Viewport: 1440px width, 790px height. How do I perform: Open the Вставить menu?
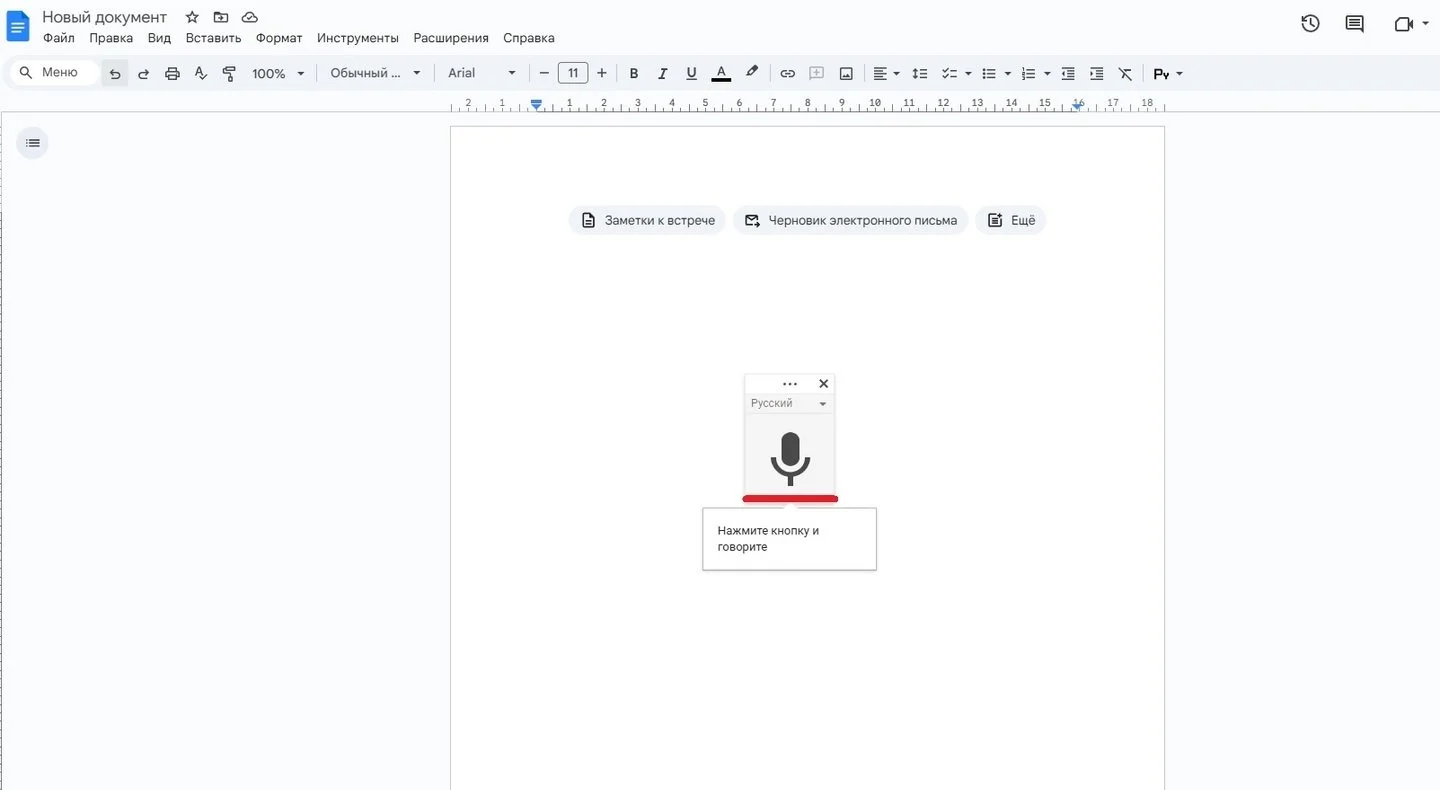213,38
